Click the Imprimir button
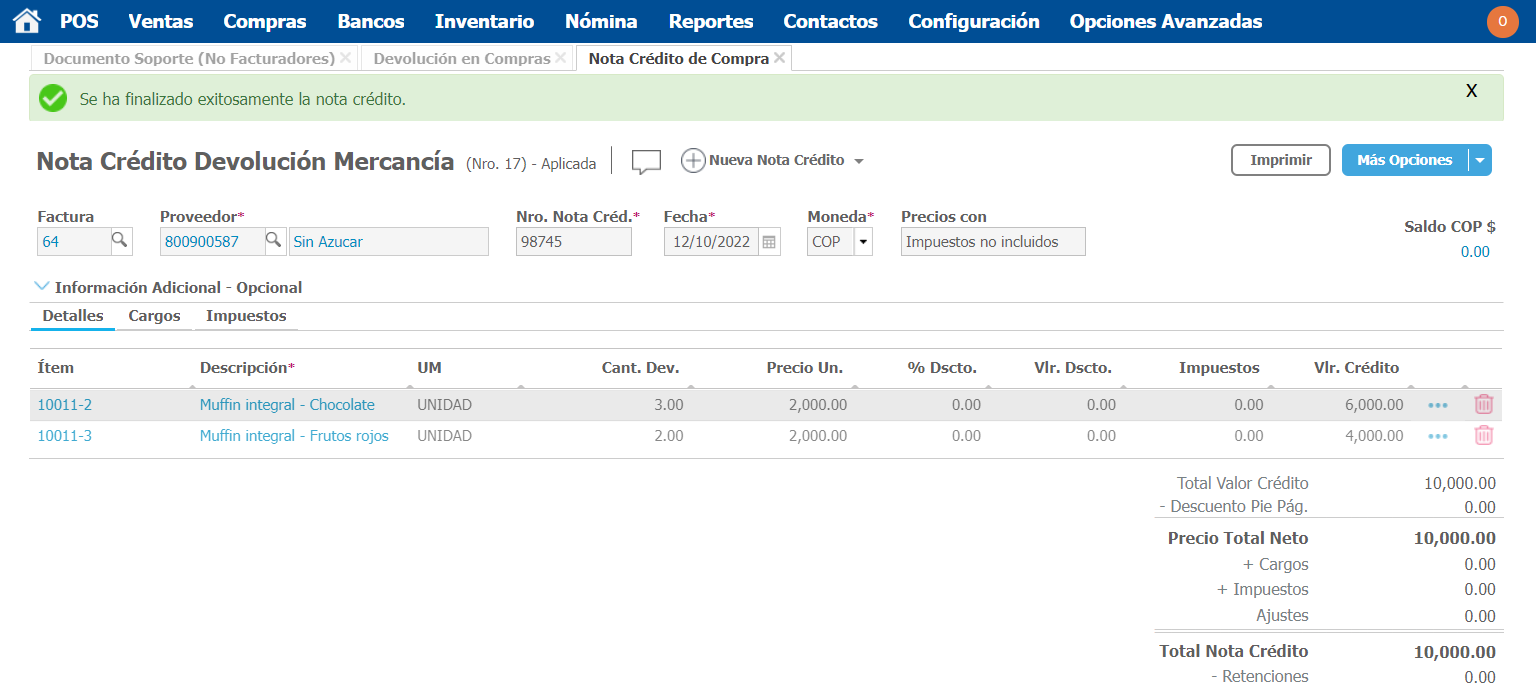The width and height of the screenshot is (1536, 696). coord(1280,160)
